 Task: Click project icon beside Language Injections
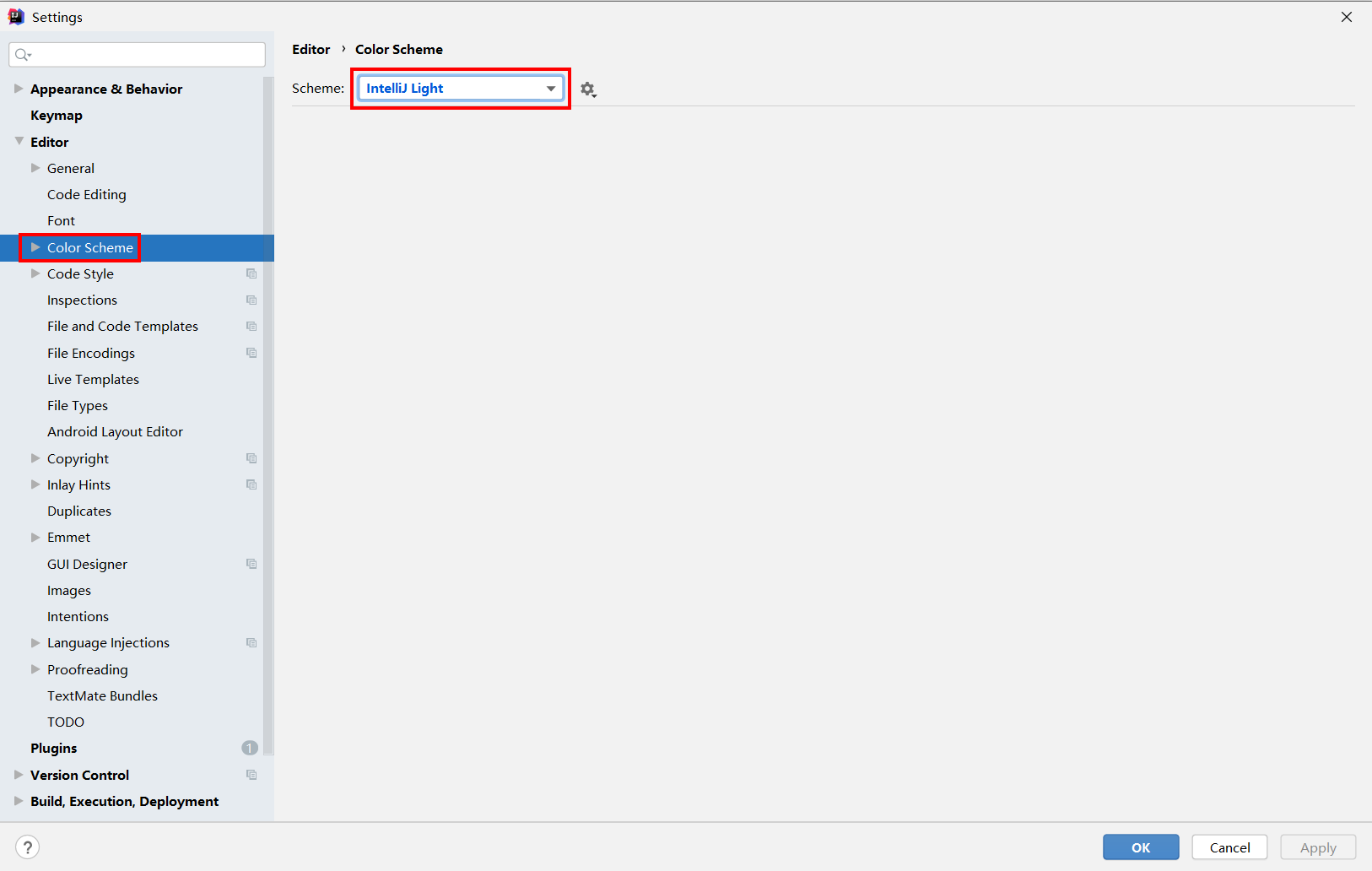click(x=251, y=642)
